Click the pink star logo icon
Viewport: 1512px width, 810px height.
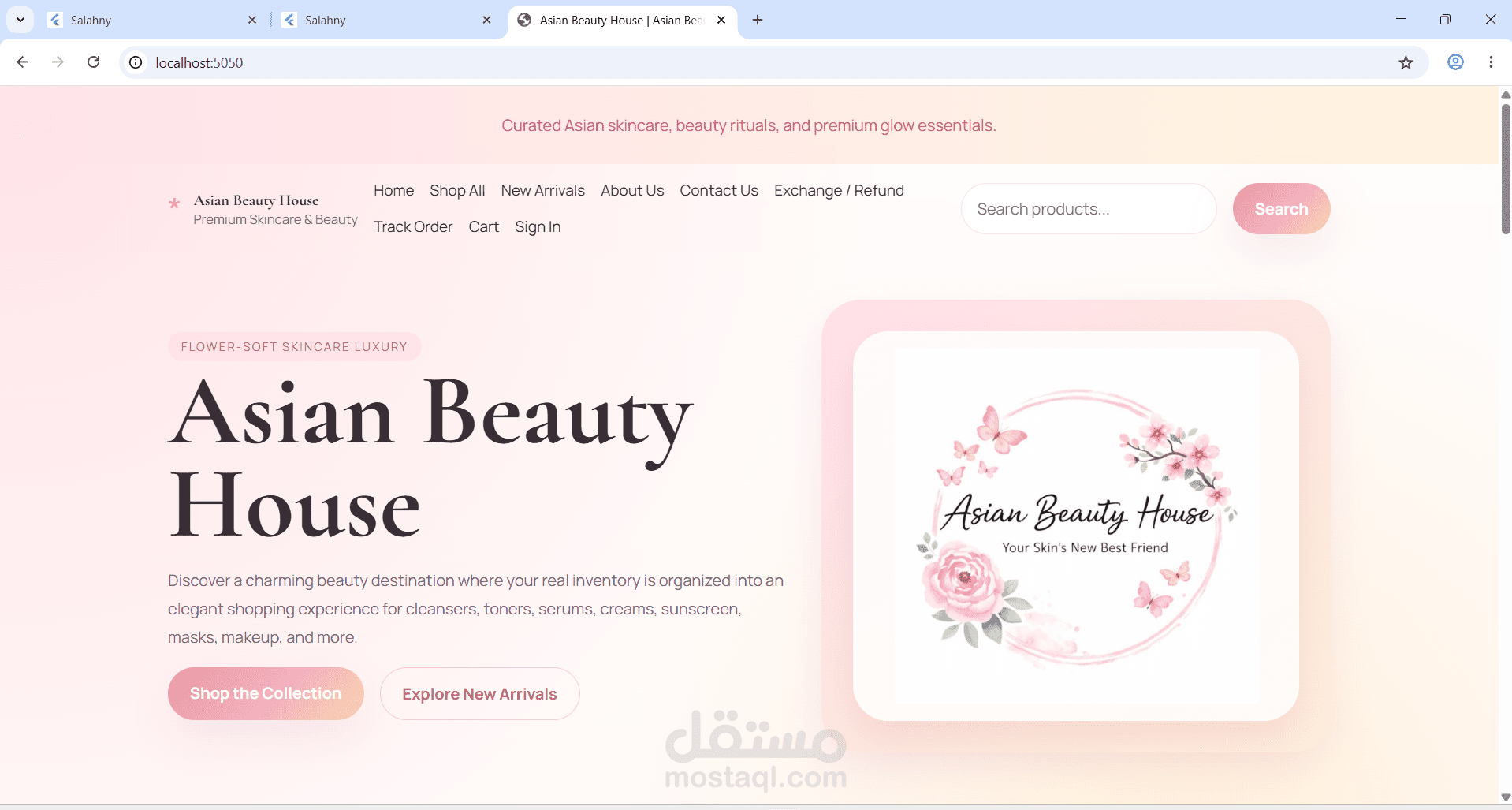(x=174, y=203)
